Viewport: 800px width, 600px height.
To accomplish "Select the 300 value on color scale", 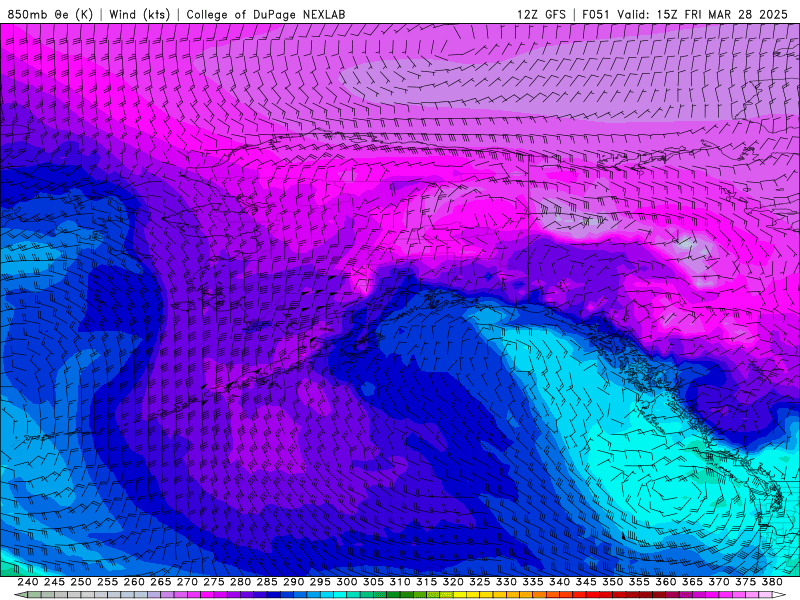I will [347, 582].
